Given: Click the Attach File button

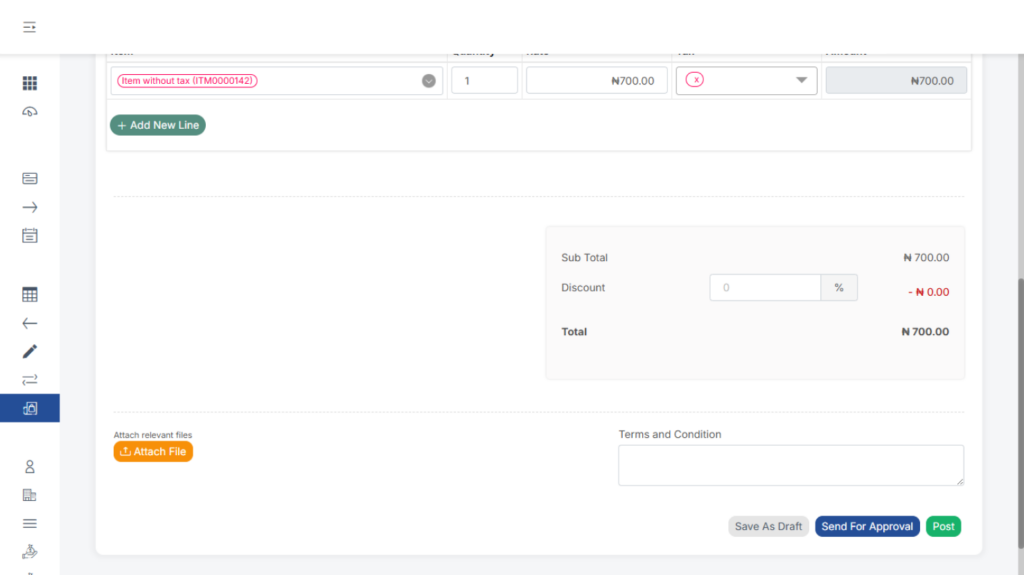Looking at the screenshot, I should click(x=153, y=452).
